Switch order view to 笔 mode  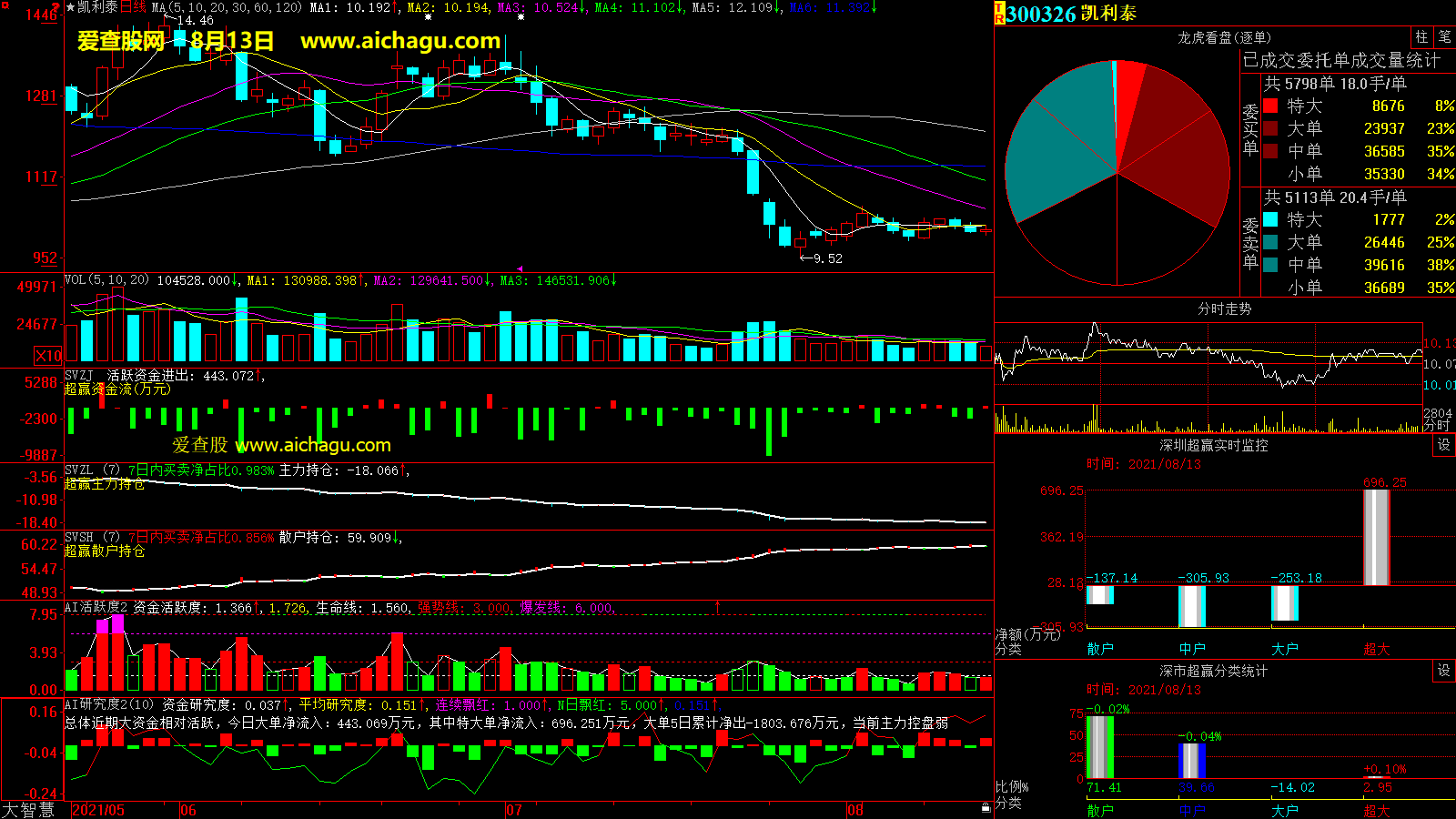click(x=1444, y=37)
